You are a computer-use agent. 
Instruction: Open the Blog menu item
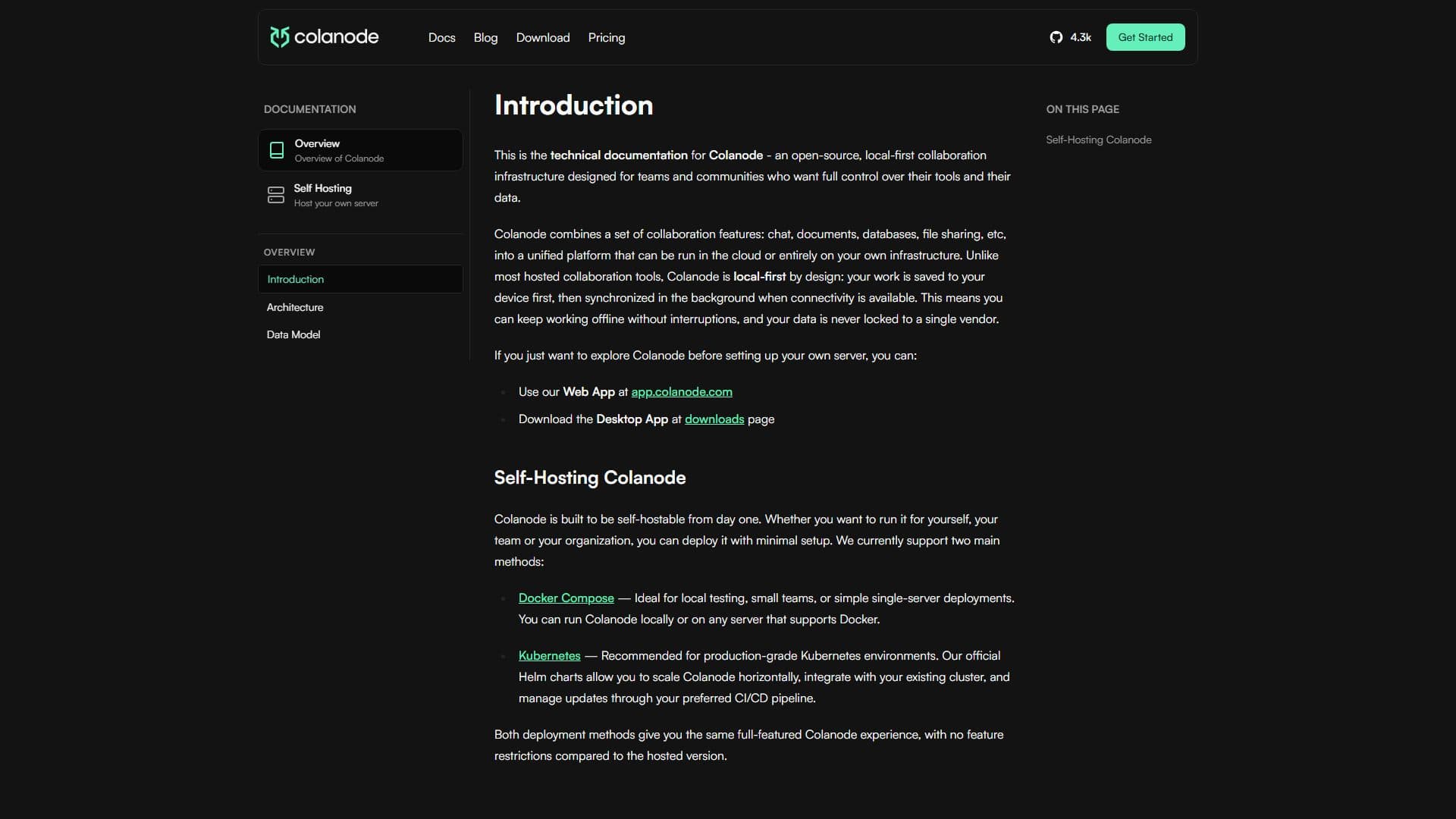(485, 37)
